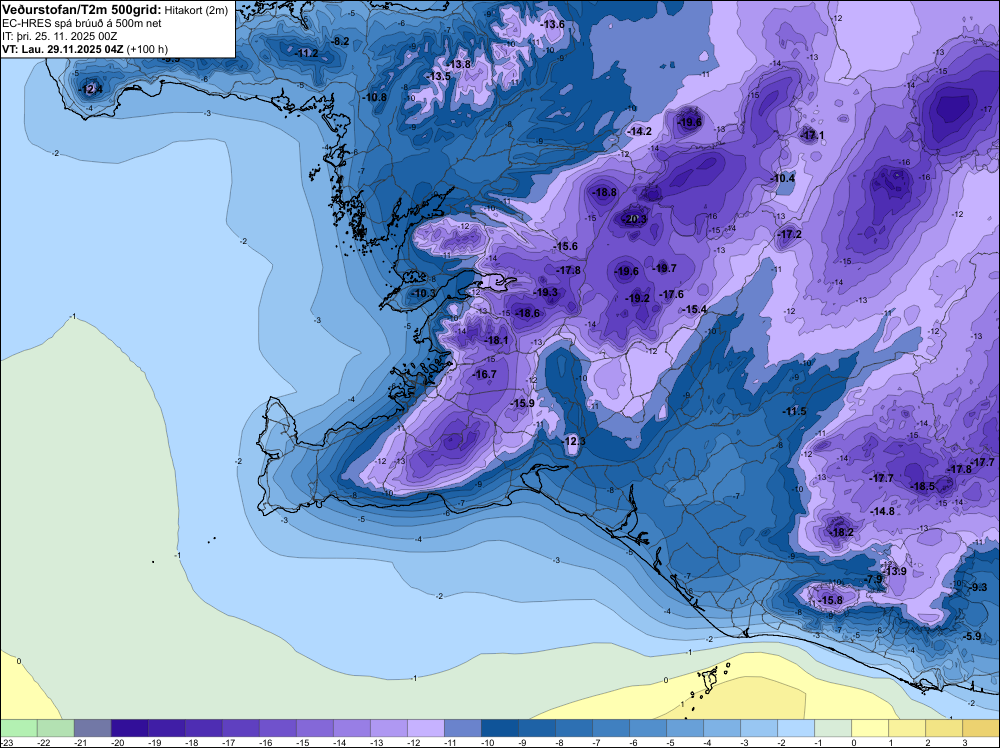1000x748 pixels.
Task: Click the -13.6 temperature label
Action: tap(552, 25)
